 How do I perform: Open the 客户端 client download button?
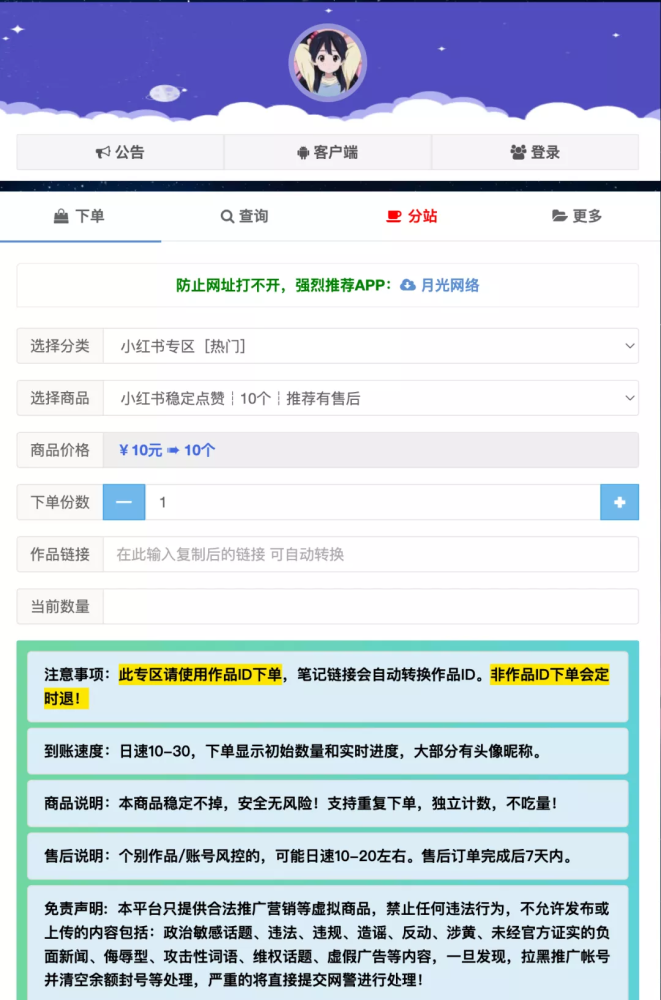coord(327,152)
